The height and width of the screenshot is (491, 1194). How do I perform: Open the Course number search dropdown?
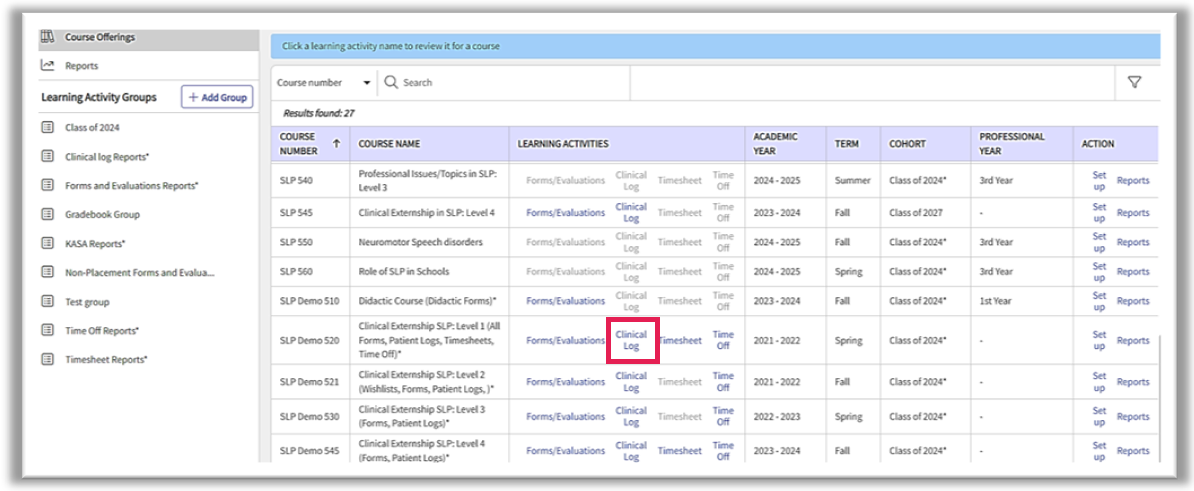coord(324,83)
